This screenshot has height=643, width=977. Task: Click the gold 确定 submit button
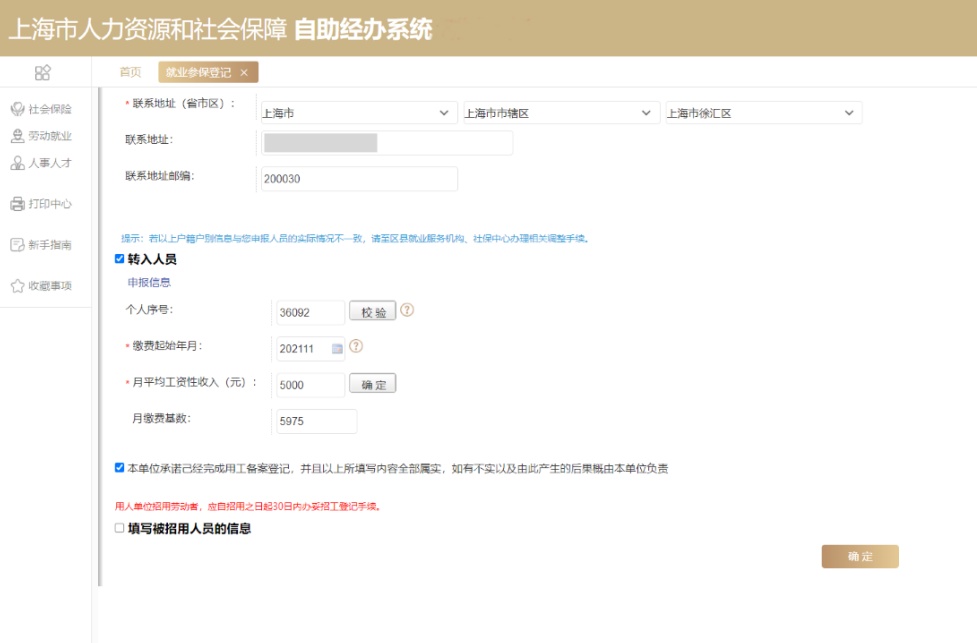click(x=860, y=557)
